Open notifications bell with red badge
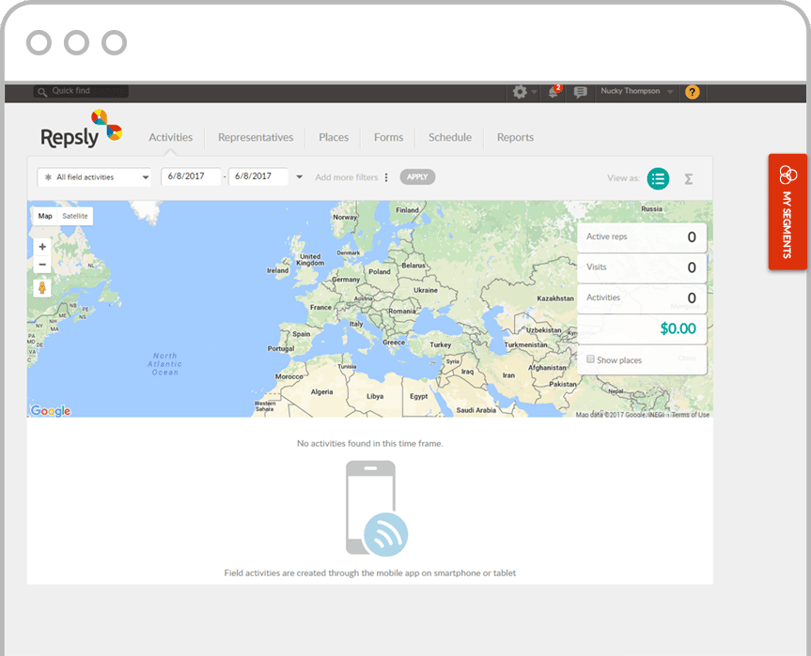Image resolution: width=811 pixels, height=656 pixels. 554,92
